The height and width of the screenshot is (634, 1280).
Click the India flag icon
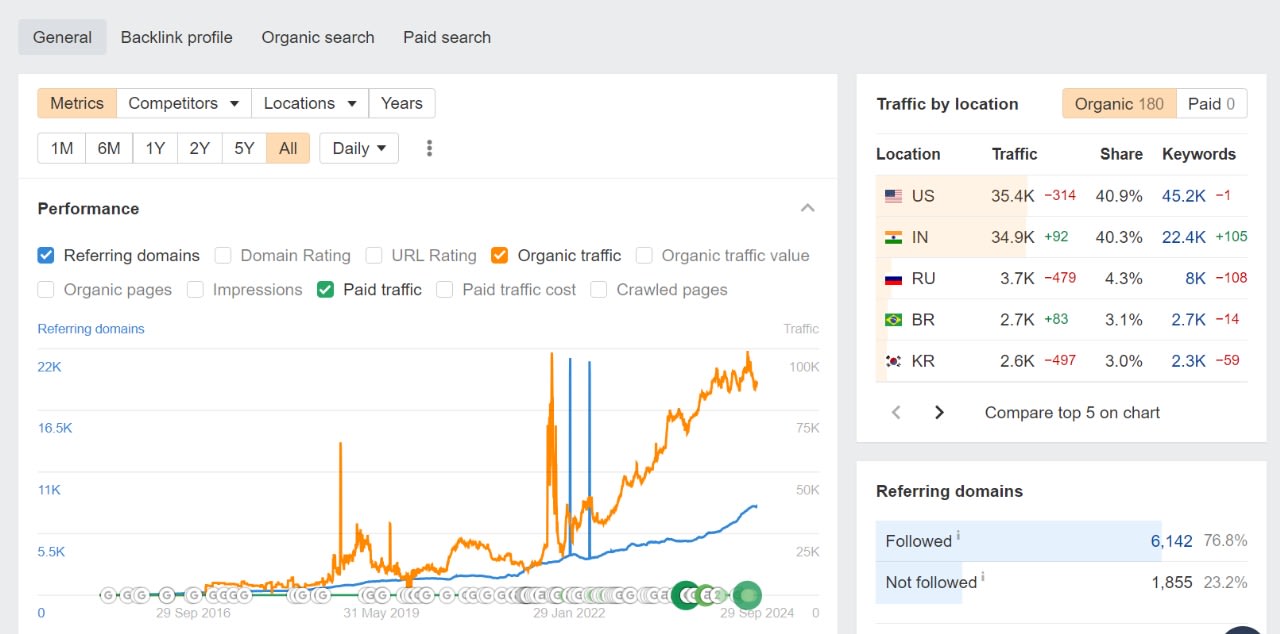click(893, 238)
